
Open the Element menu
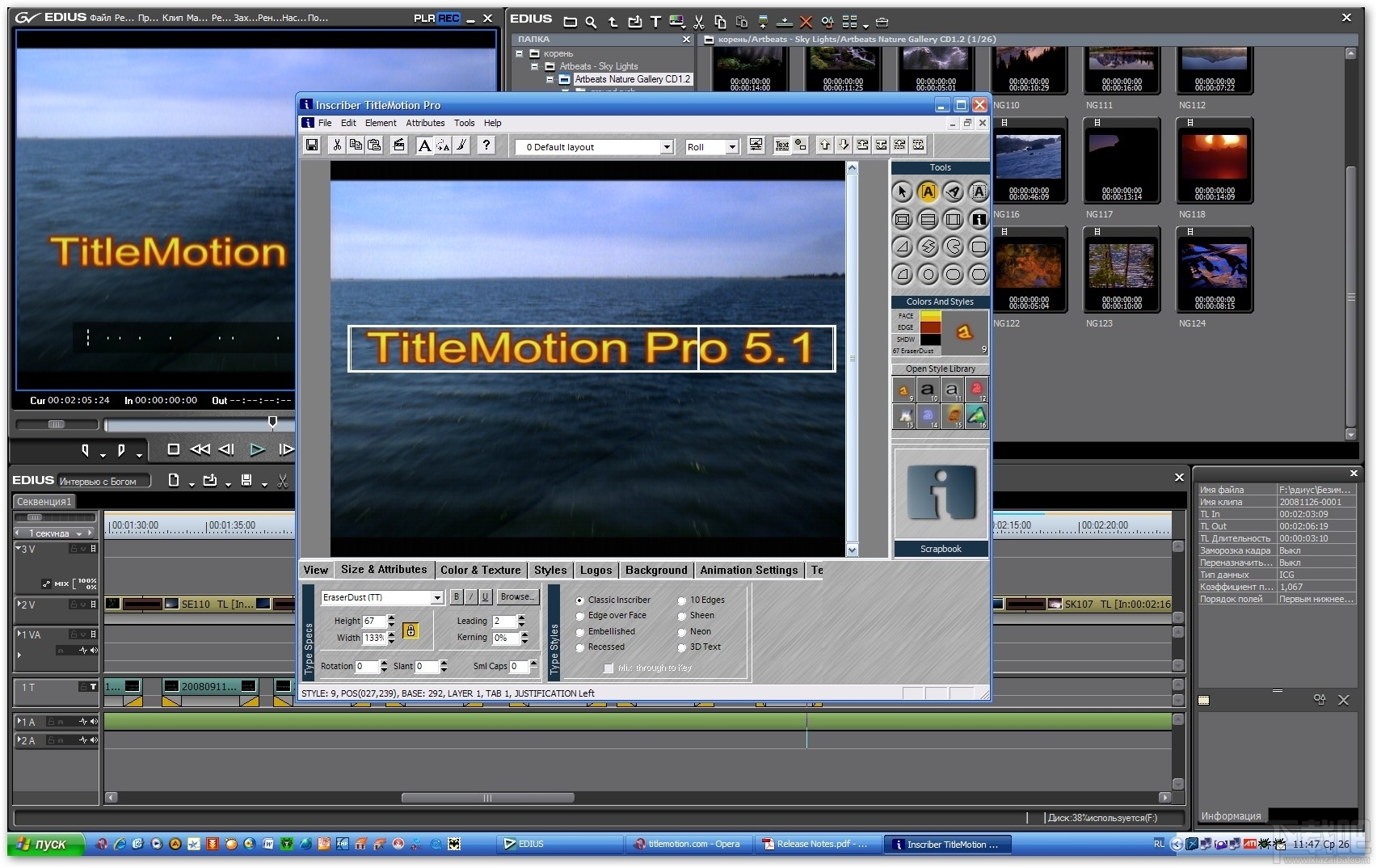click(381, 123)
